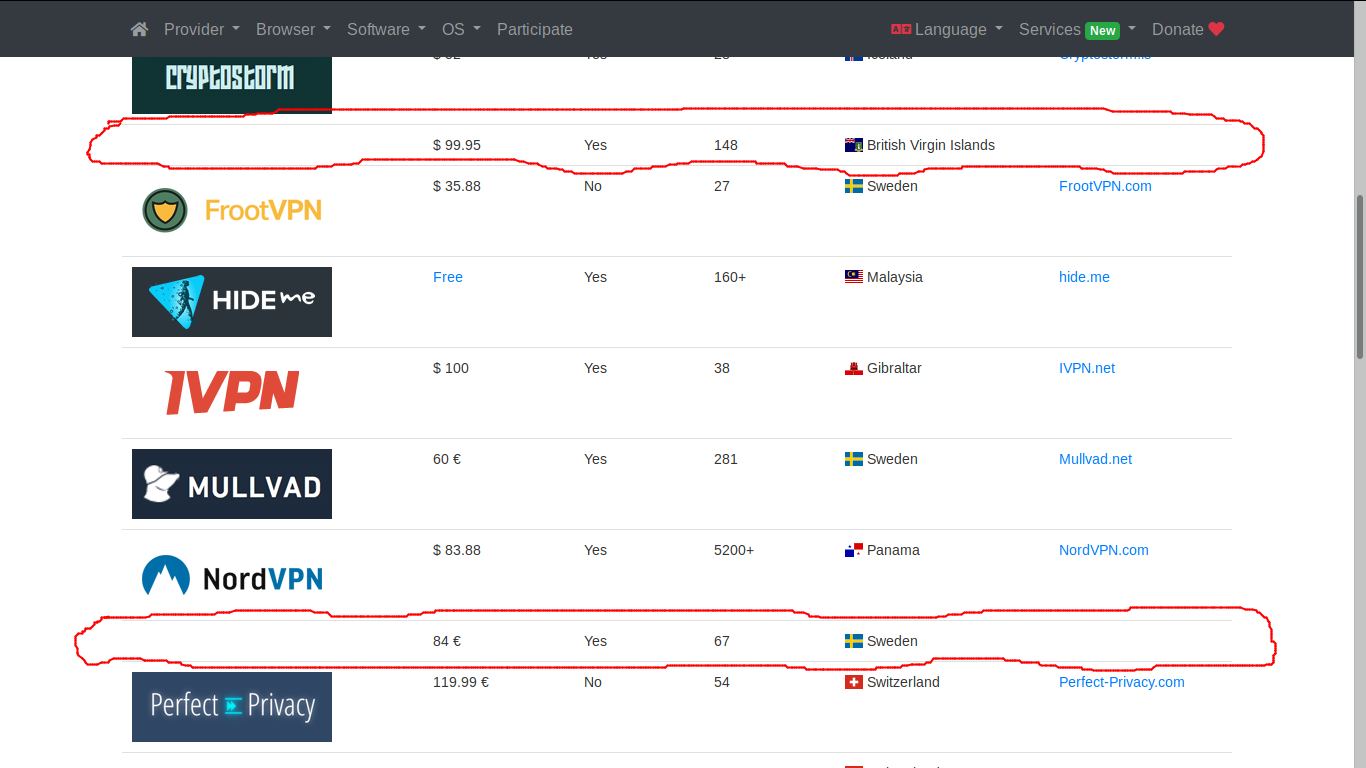Expand the OS dropdown menu
This screenshot has width=1366, height=768.
tap(461, 29)
